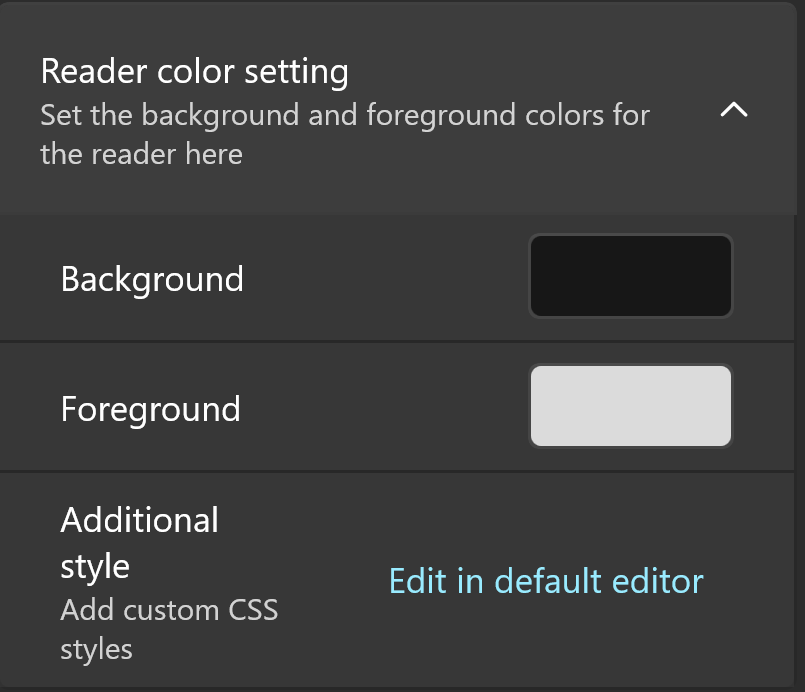Viewport: 805px width, 692px height.
Task: Click the Add custom CSS styles description
Action: point(169,629)
